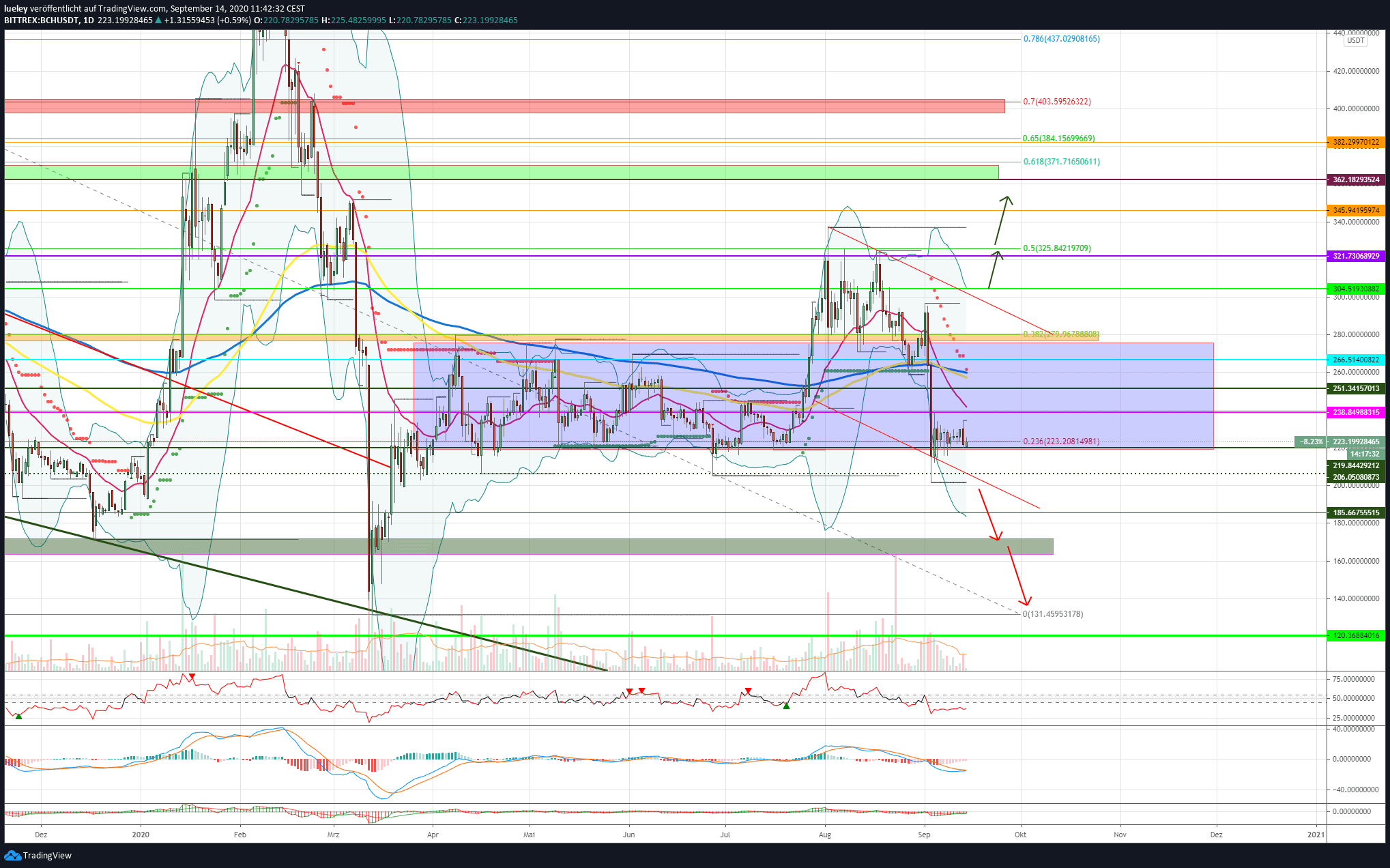Click the green up-triangle RSI marker near Dez
This screenshot has height=868, width=1390.
[x=18, y=716]
